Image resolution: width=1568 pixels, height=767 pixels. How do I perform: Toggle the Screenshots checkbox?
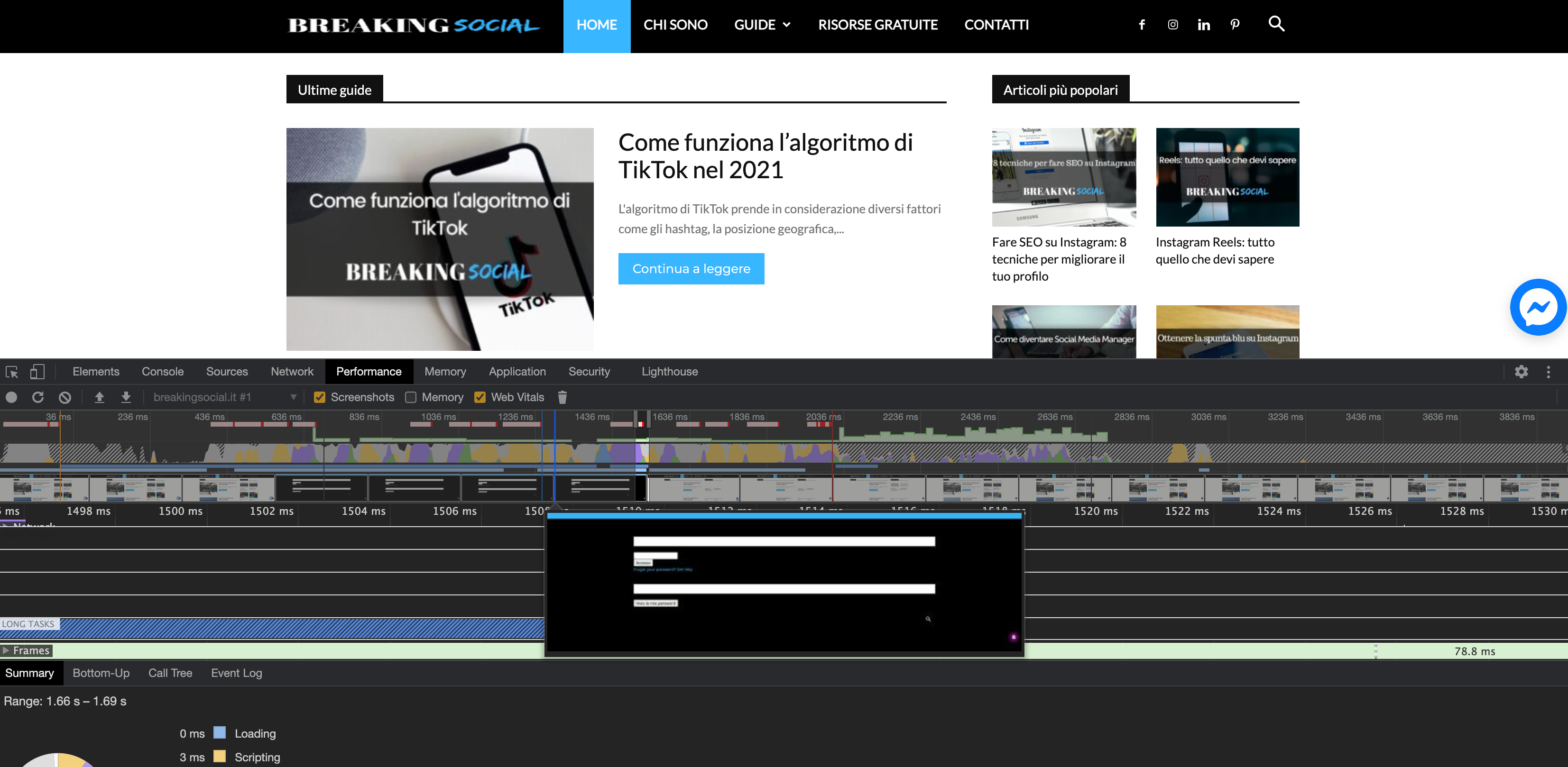tap(319, 397)
